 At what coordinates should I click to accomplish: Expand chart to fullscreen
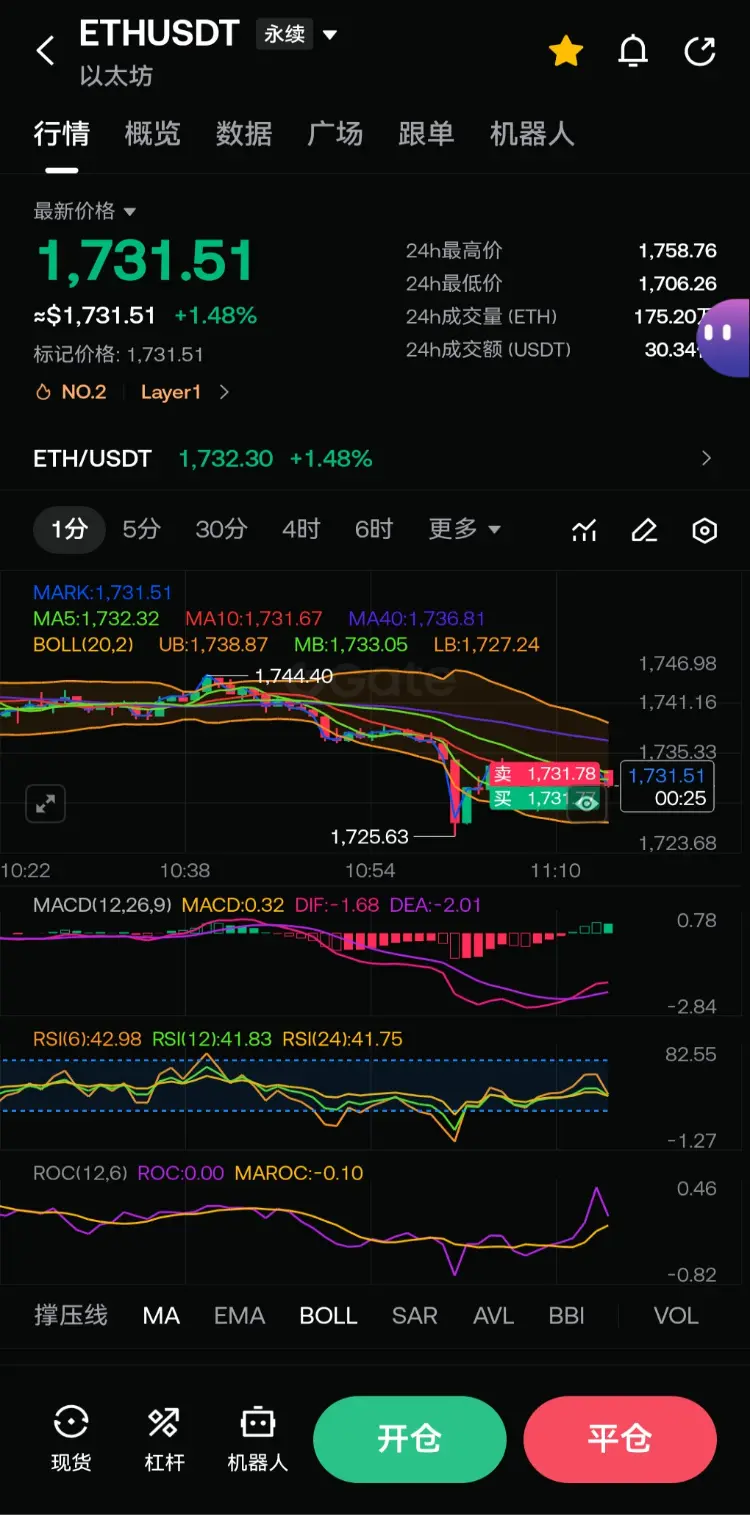click(x=45, y=803)
